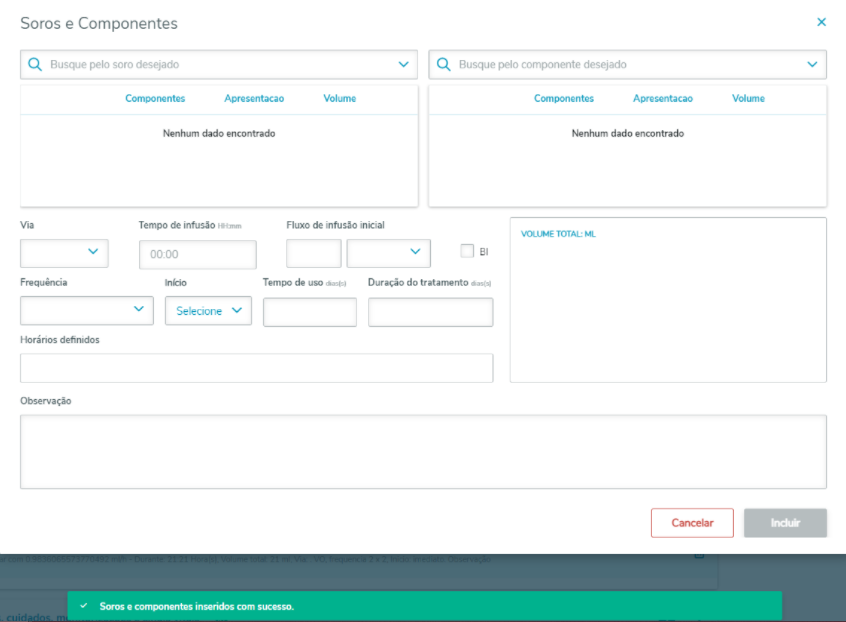Click 'Nenhum dado encontrado' in componente table
This screenshot has height=622, width=846.
pos(627,133)
